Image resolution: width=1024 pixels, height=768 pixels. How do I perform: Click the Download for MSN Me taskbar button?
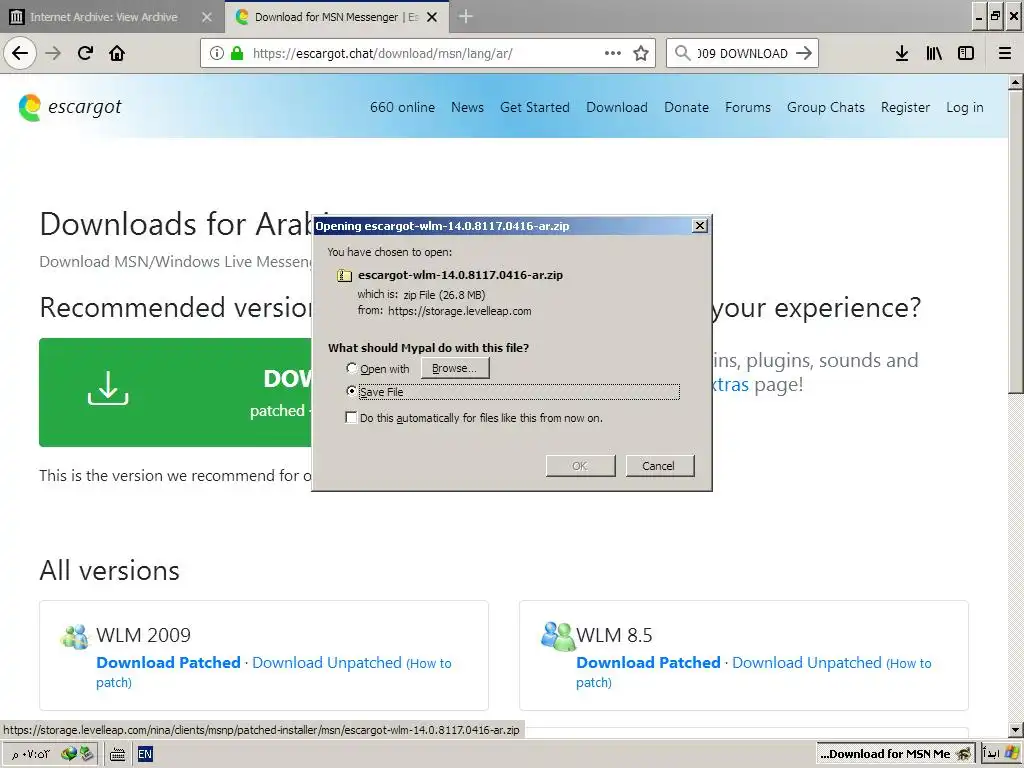[895, 754]
